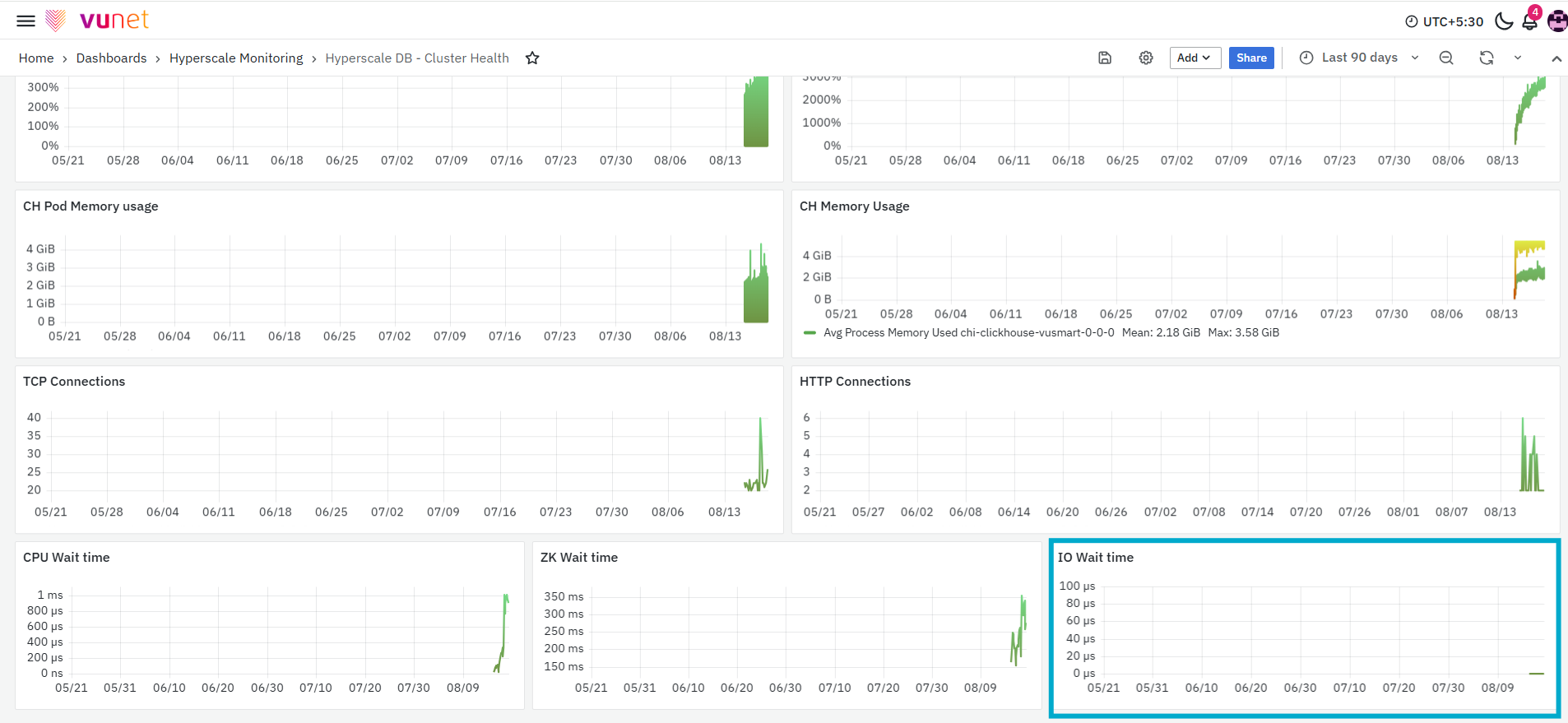The width and height of the screenshot is (1568, 723).
Task: Click the Share button
Action: click(x=1251, y=58)
